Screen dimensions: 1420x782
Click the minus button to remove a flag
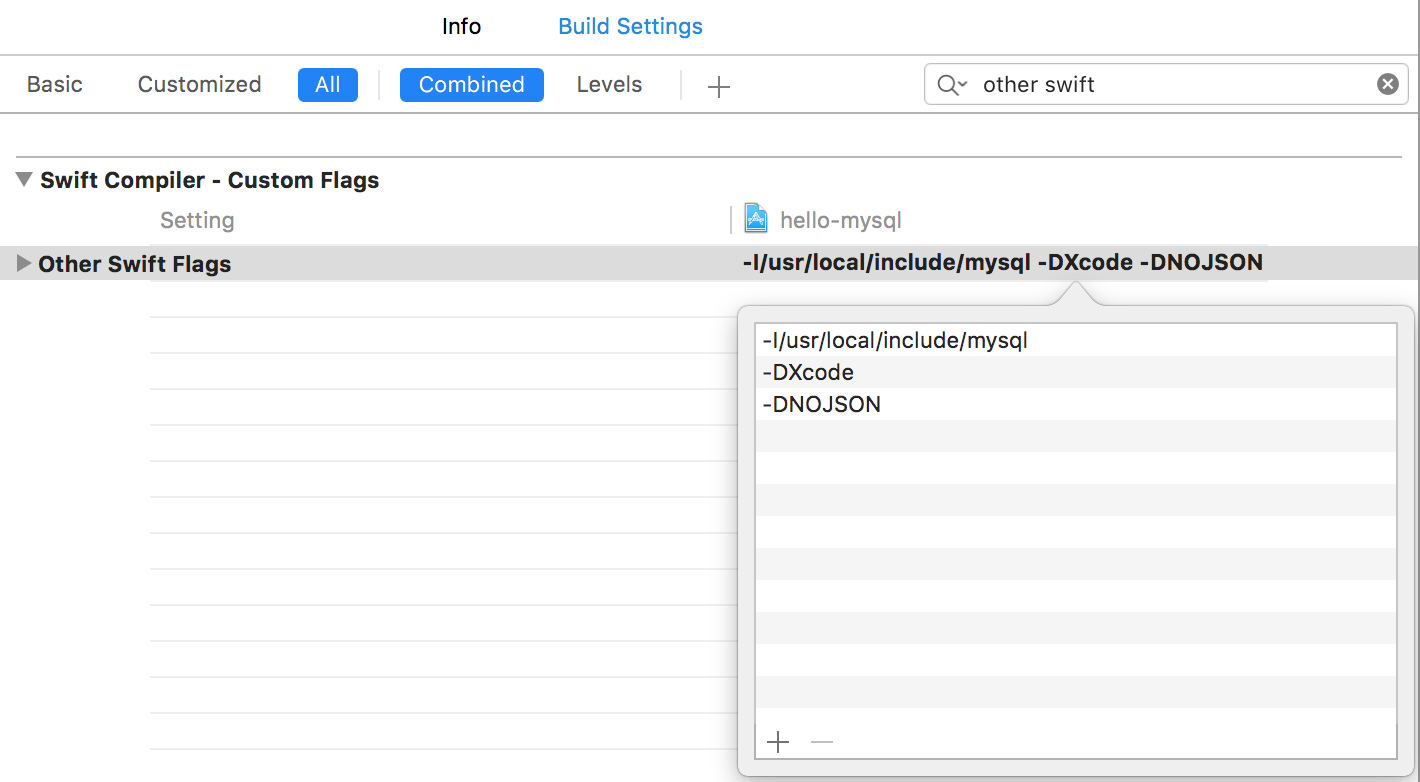pyautogui.click(x=821, y=742)
